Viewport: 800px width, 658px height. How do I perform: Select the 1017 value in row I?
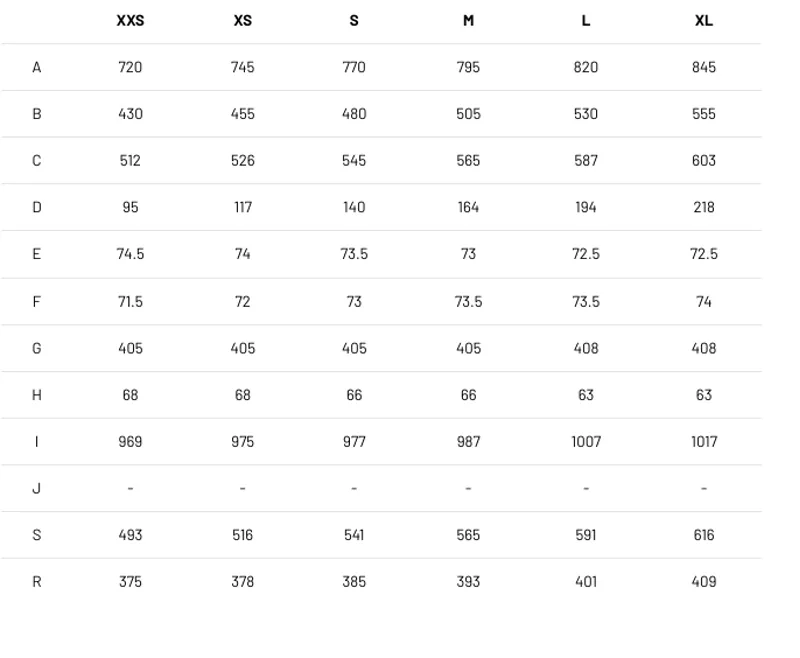click(x=704, y=442)
